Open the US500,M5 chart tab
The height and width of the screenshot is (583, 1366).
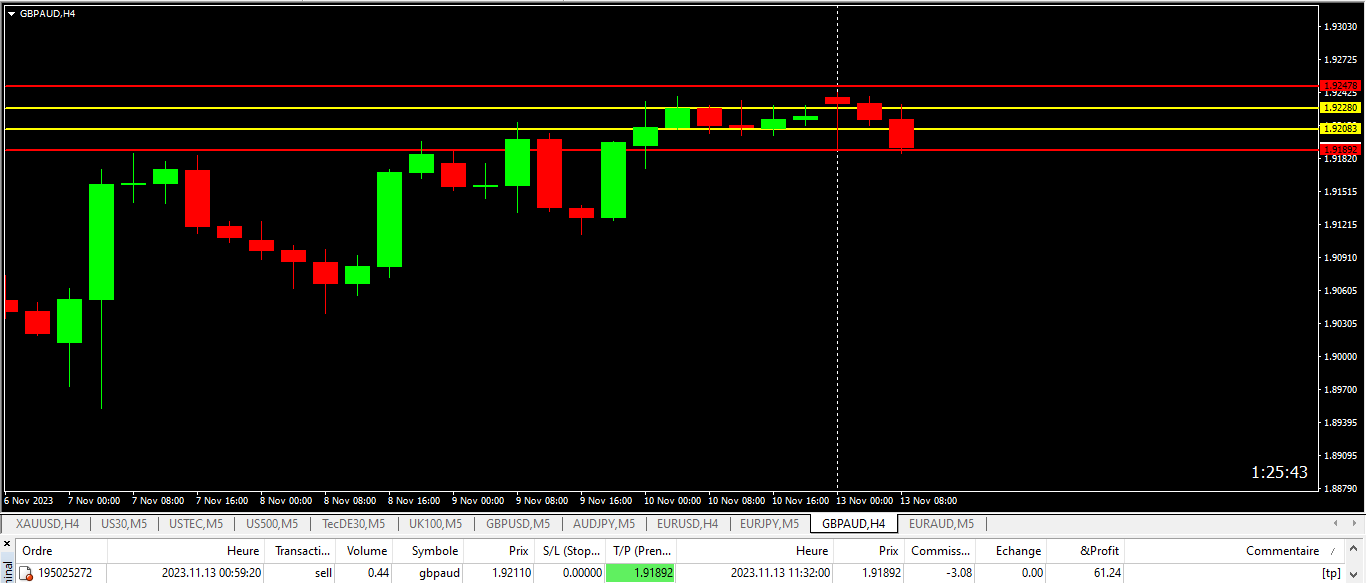[x=272, y=523]
